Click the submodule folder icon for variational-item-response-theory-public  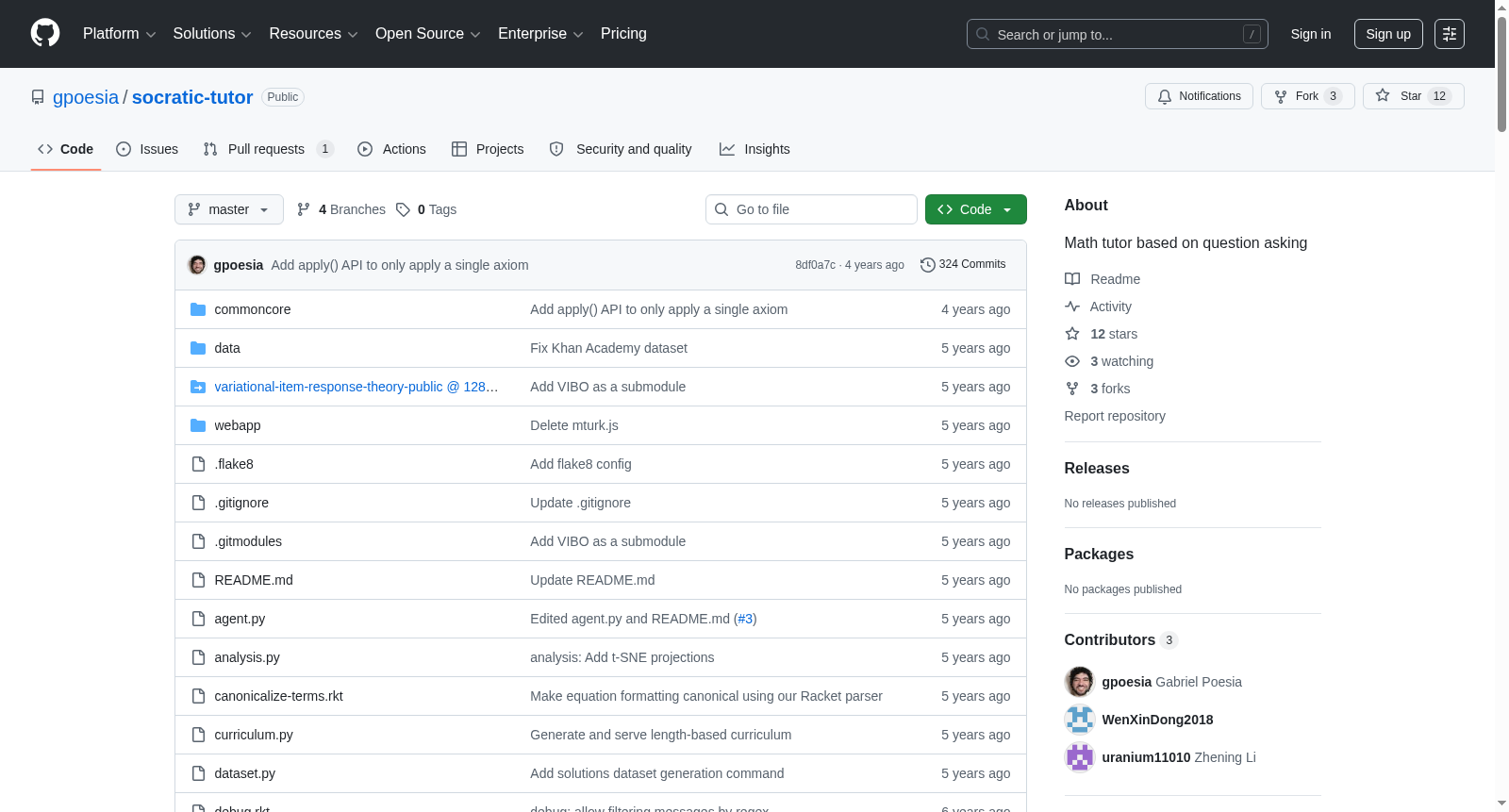tap(198, 387)
